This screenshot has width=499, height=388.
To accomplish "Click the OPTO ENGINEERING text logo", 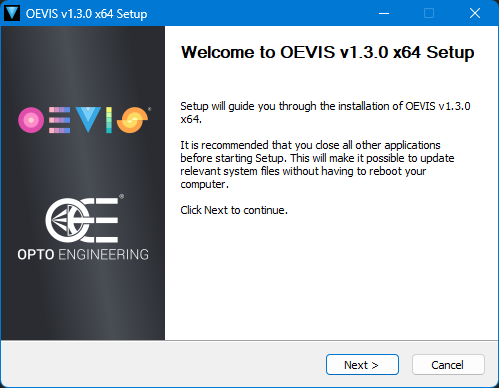I will click(x=83, y=254).
